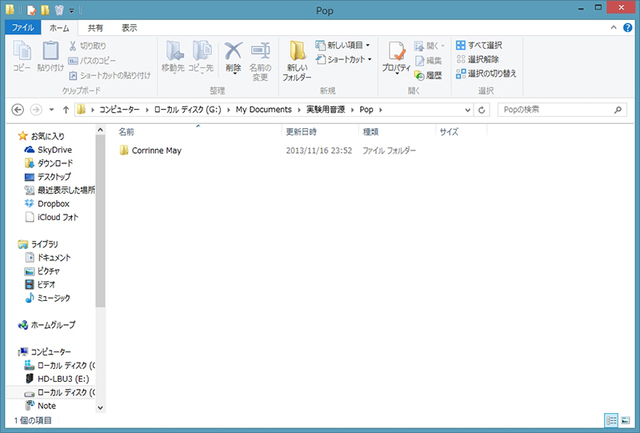Image resolution: width=640 pixels, height=433 pixels.
Task: Click navigation pane scrollbar up arrow
Action: [100, 130]
